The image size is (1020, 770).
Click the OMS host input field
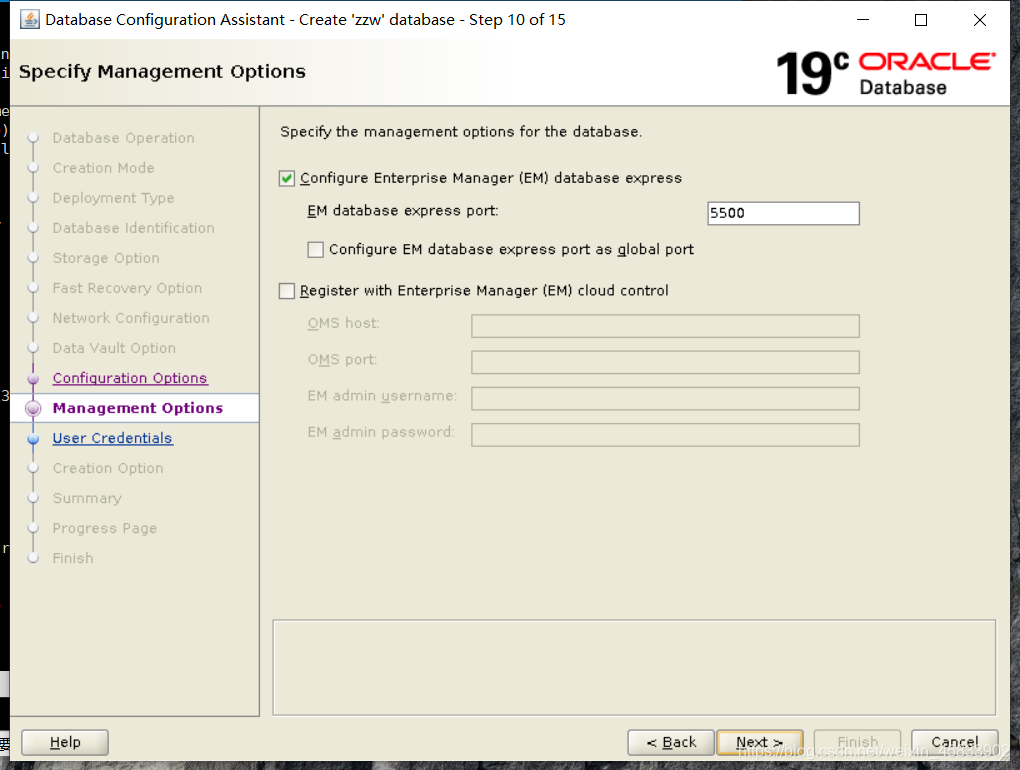pyautogui.click(x=665, y=326)
